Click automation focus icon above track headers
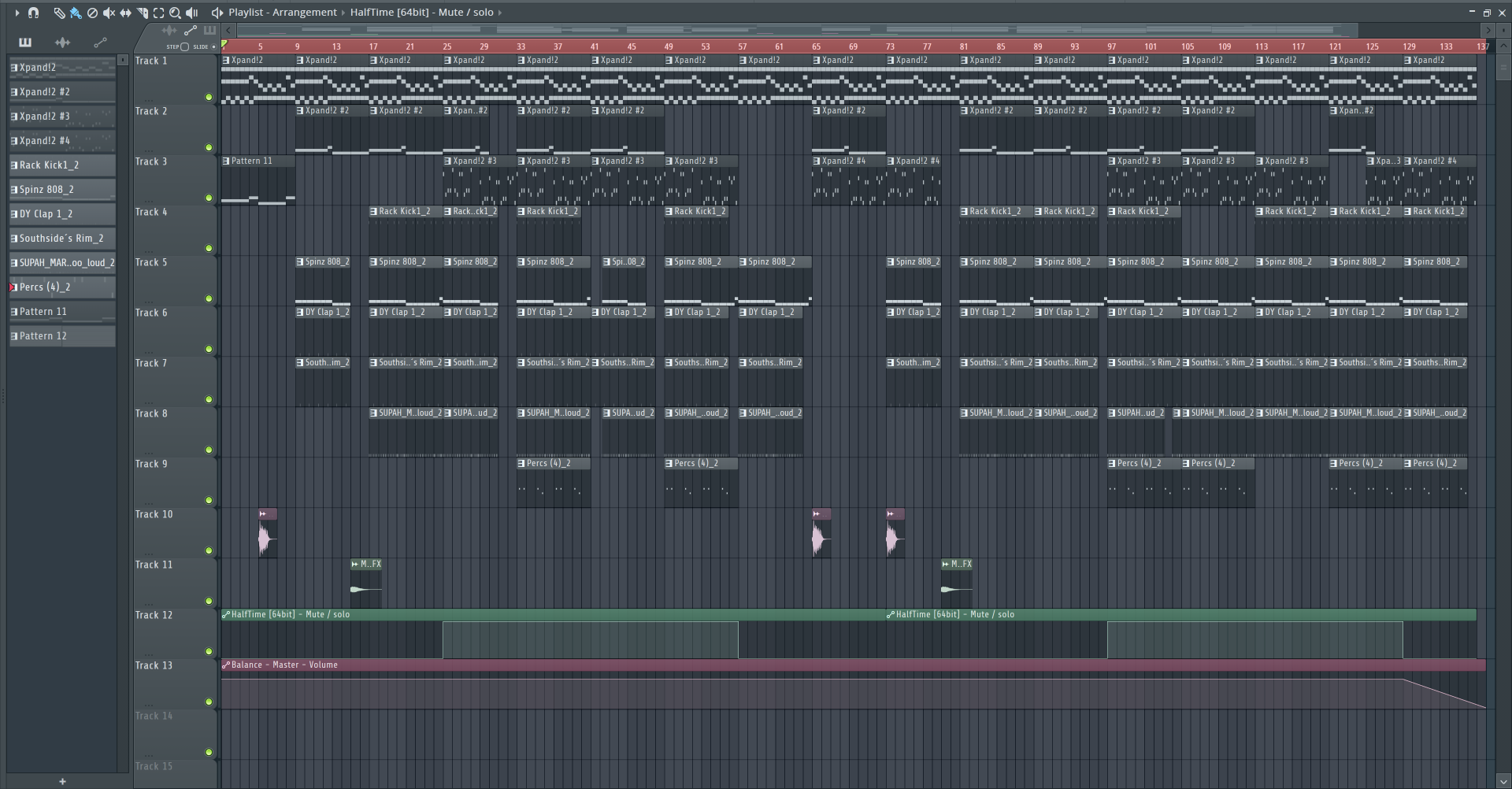 [x=190, y=31]
